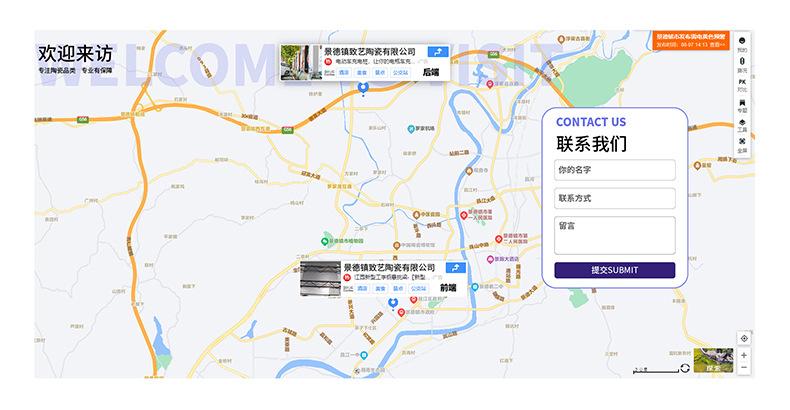Click blue route arrow on top company popup
The width and height of the screenshot is (790, 410).
pyautogui.click(x=437, y=51)
